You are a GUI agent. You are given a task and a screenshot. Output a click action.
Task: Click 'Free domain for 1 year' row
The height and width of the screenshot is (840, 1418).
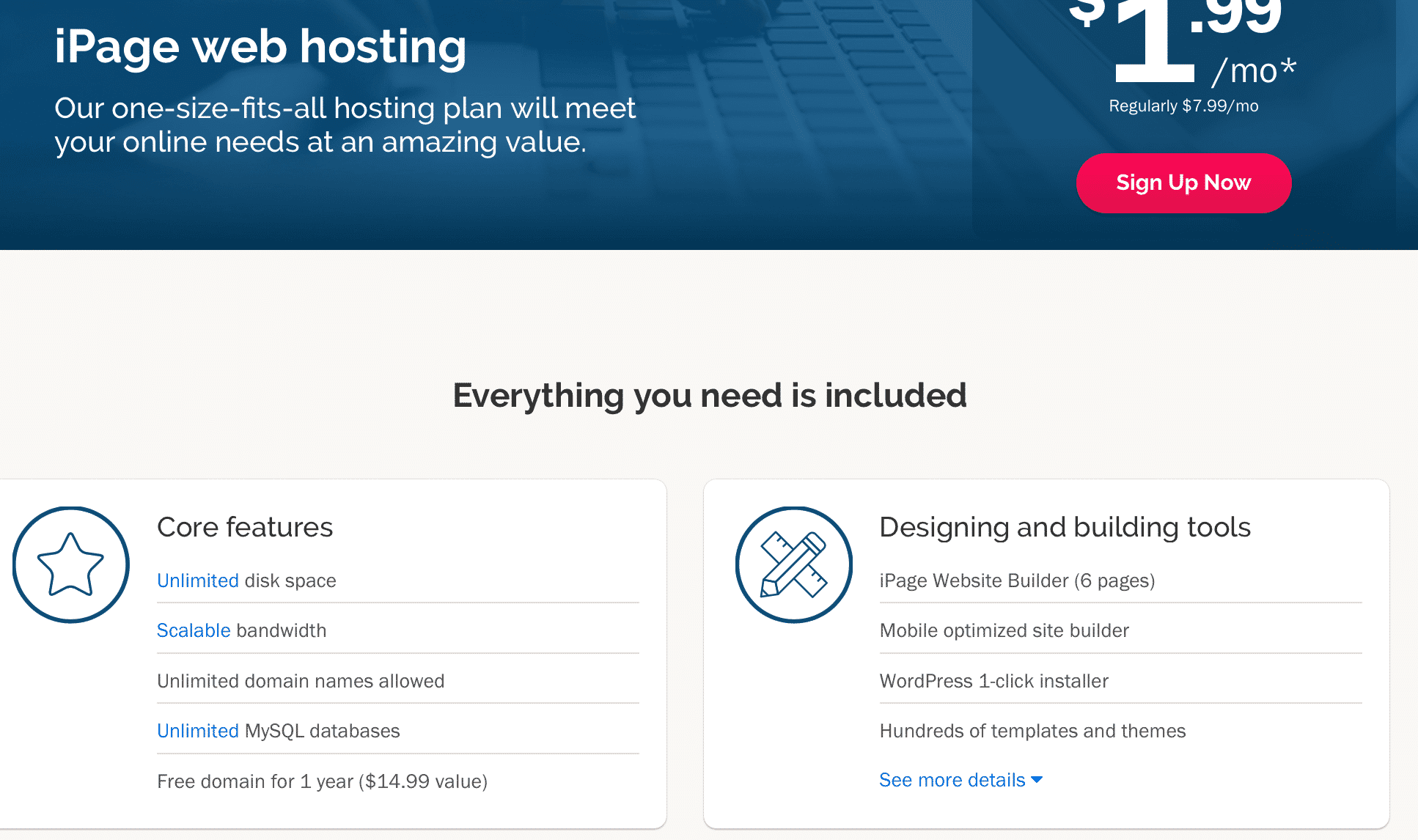(398, 781)
